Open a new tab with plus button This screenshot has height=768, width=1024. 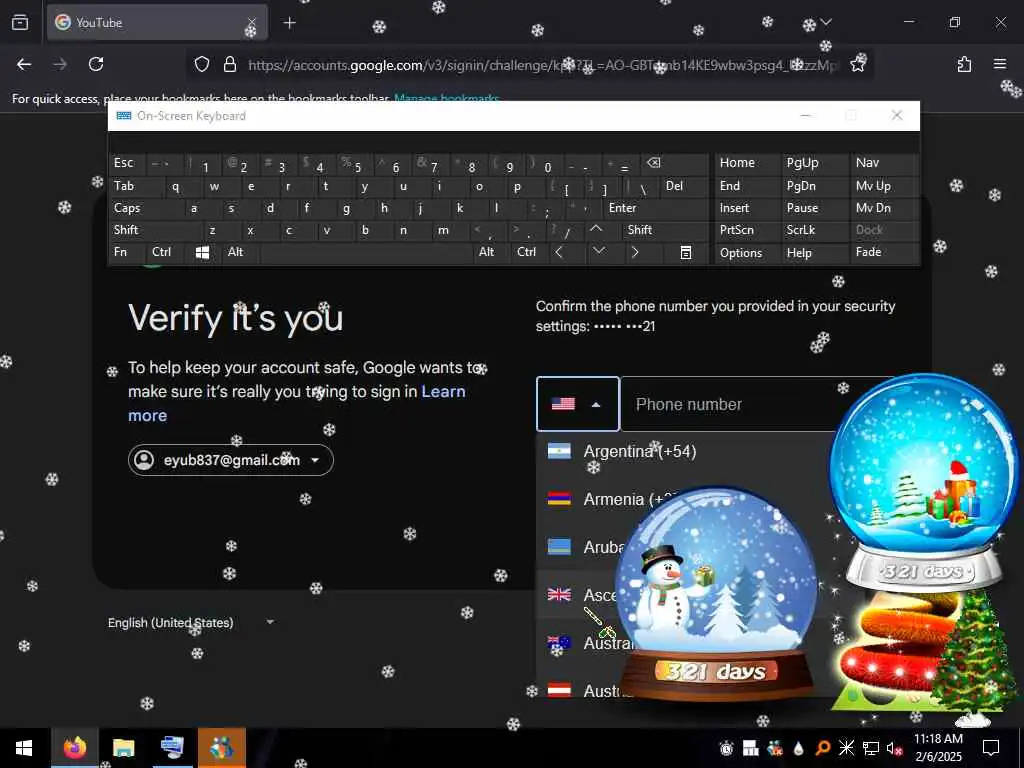289,23
